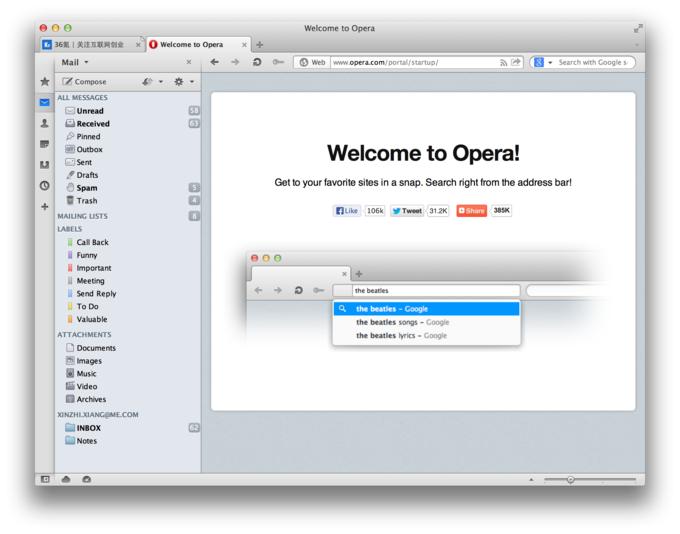Click the Facebook Like button
Viewport: 680px width, 534px height.
[x=347, y=211]
